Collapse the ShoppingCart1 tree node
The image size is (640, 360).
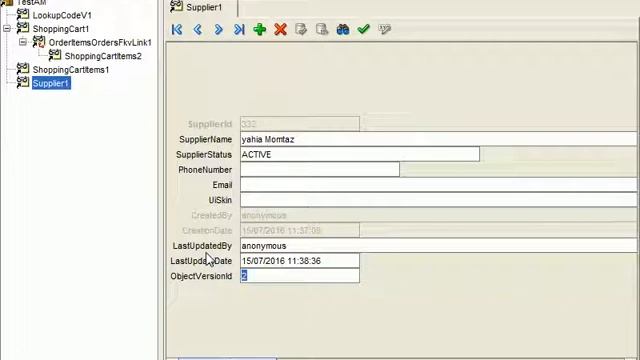pyautogui.click(x=7, y=29)
